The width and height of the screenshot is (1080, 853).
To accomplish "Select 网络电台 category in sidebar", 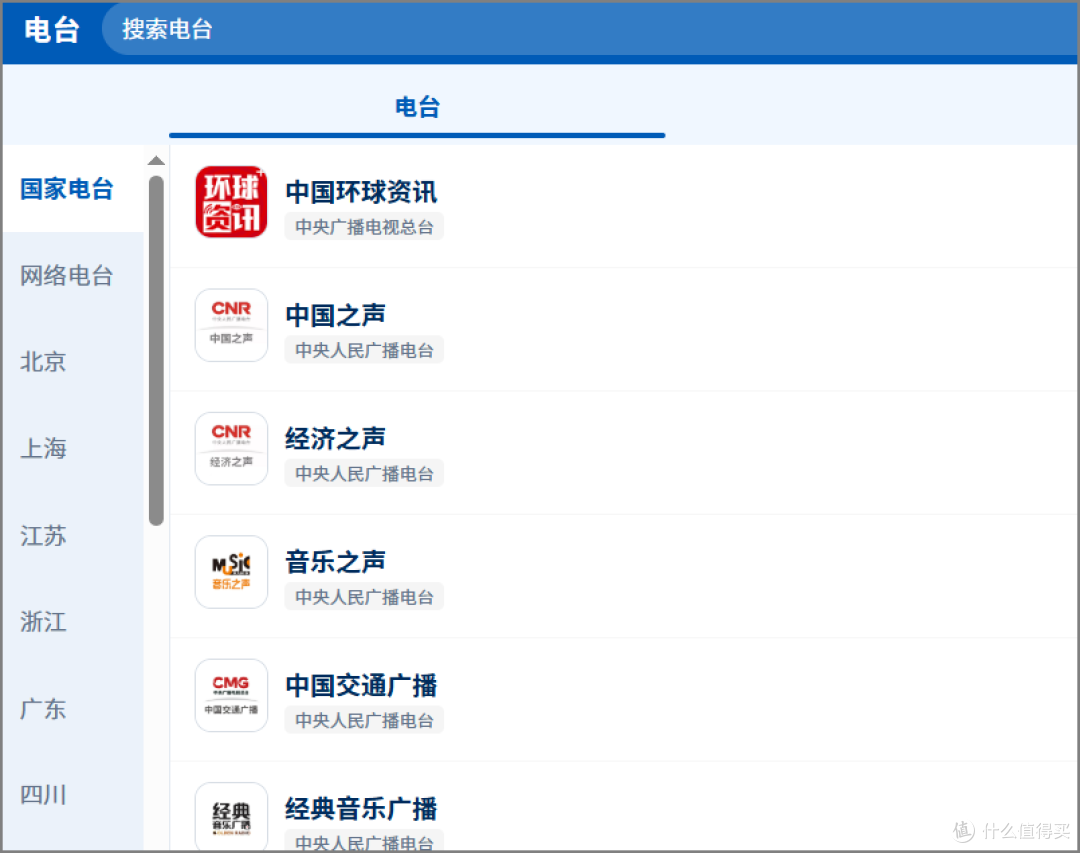I will pos(67,276).
